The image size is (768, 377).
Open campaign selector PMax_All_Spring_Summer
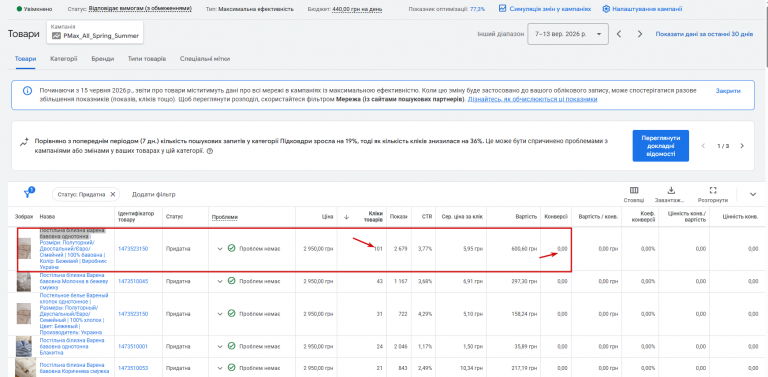[x=96, y=32]
